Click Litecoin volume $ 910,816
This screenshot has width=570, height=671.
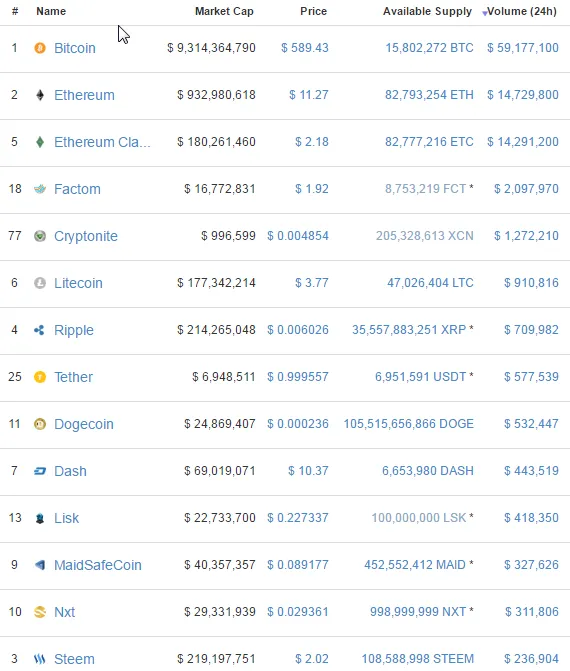point(531,283)
